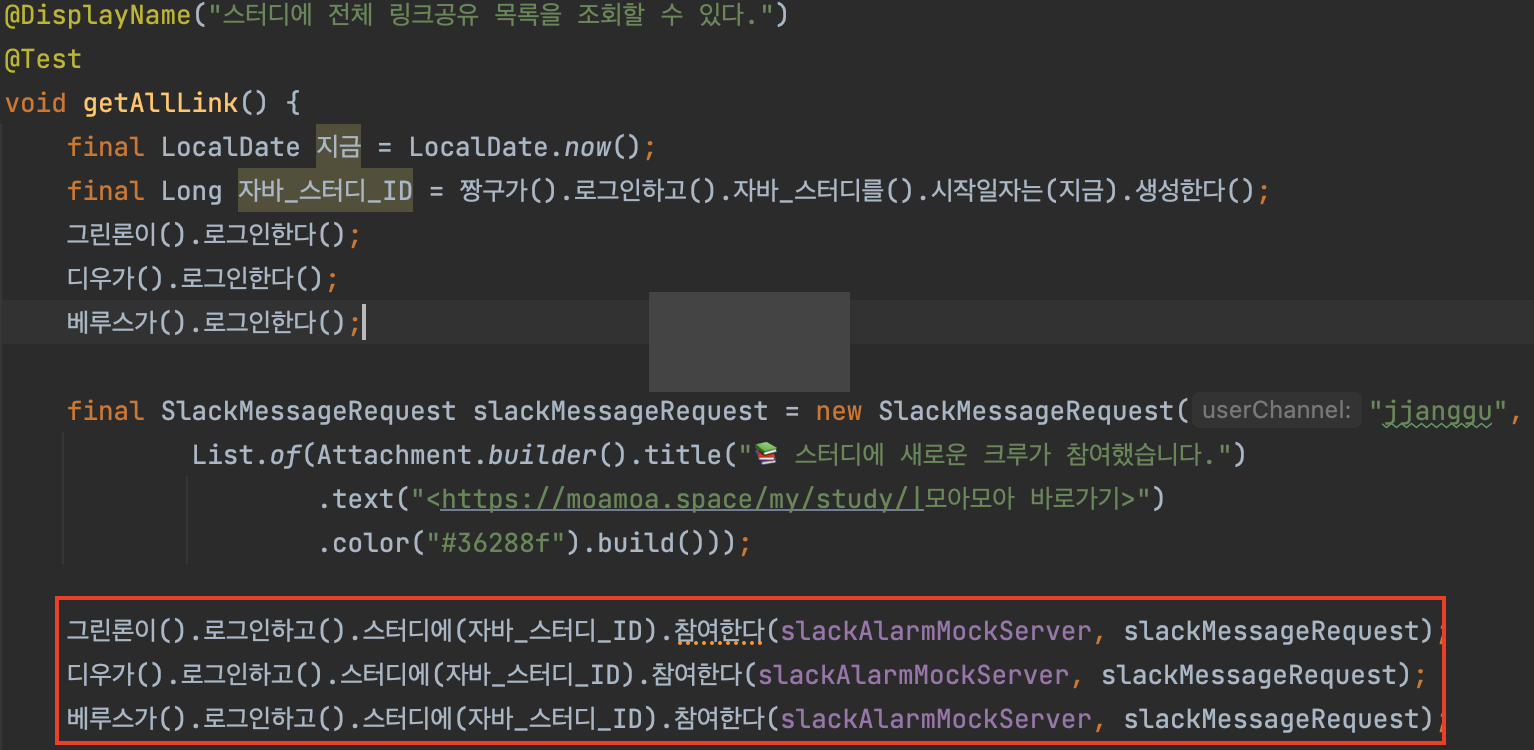The height and width of the screenshot is (750, 1534).
Task: Click the 모아모아 바로가기 text in the string
Action: pyautogui.click(x=1022, y=498)
